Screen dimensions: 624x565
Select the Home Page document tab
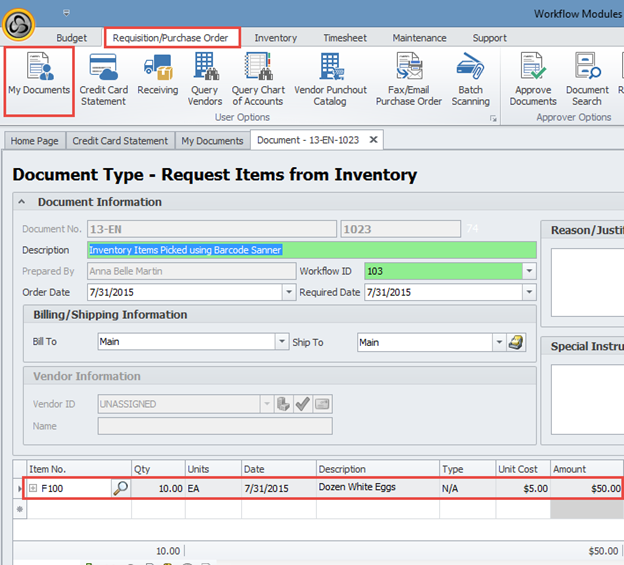pos(35,141)
